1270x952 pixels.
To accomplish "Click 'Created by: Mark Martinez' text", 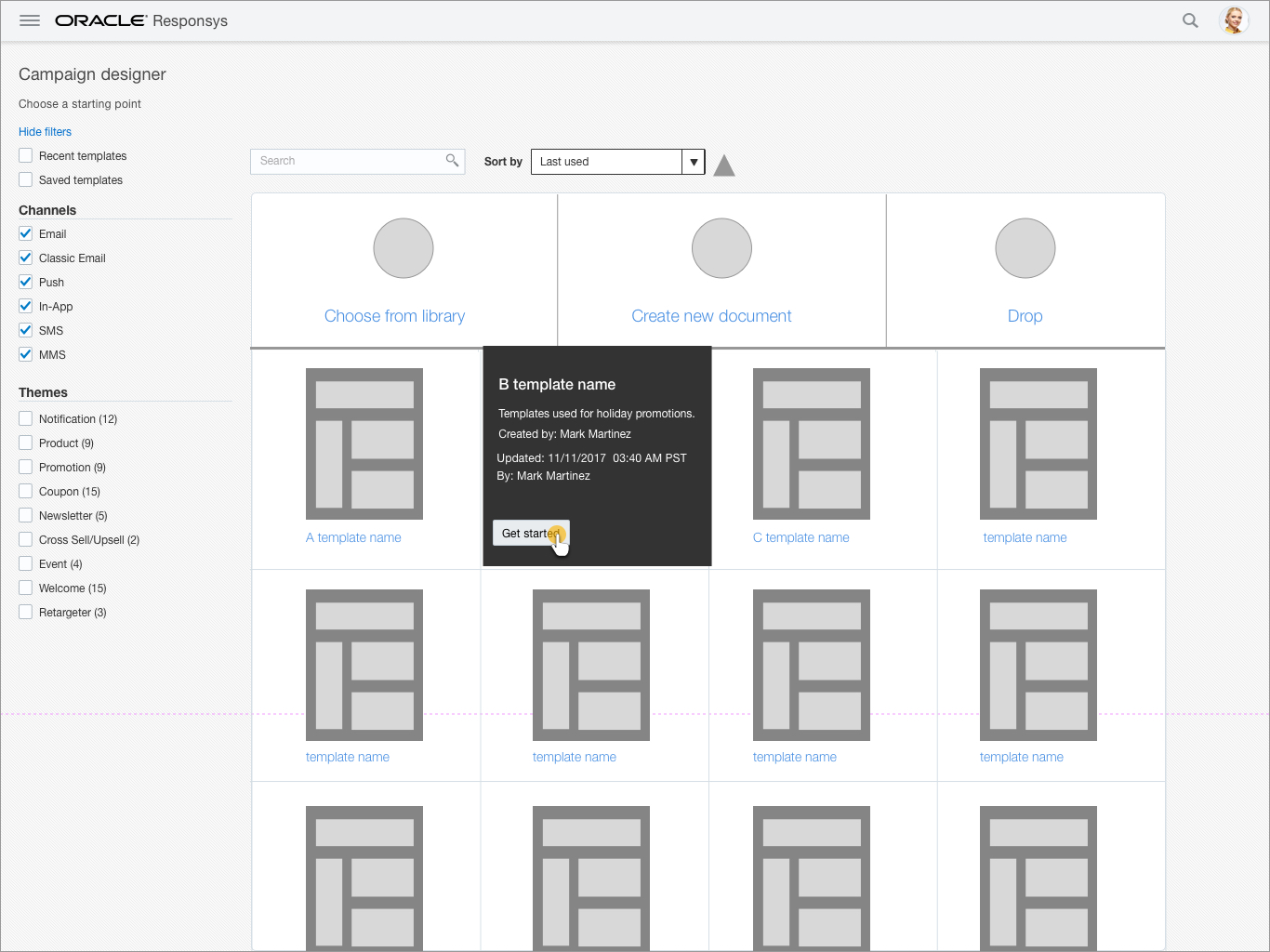I will coord(564,434).
